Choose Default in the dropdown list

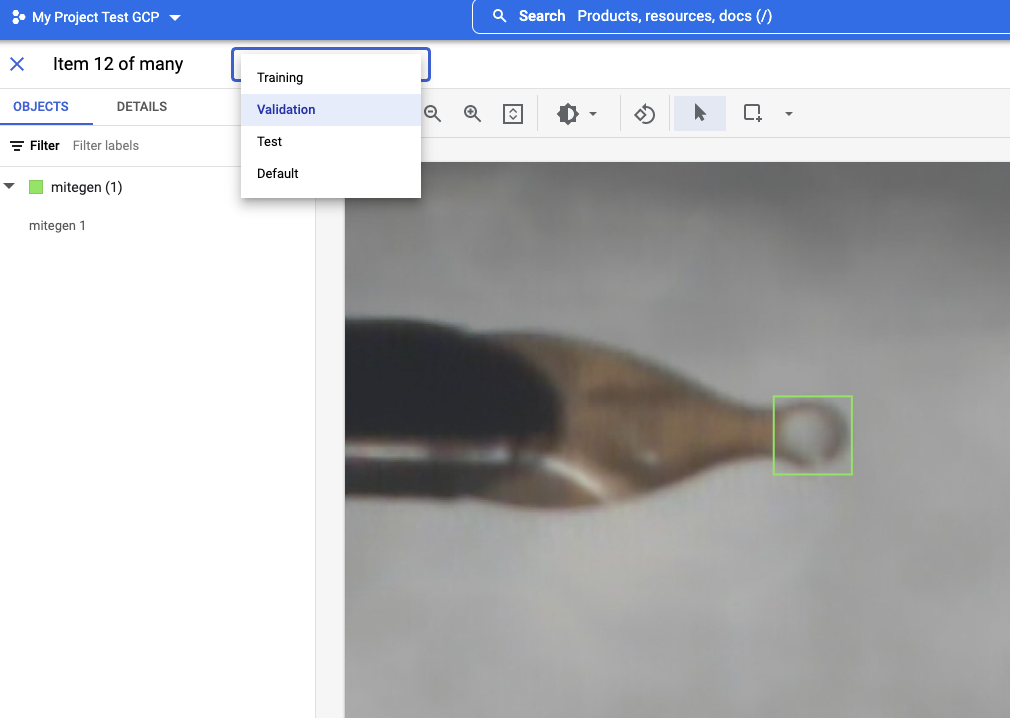[330, 174]
